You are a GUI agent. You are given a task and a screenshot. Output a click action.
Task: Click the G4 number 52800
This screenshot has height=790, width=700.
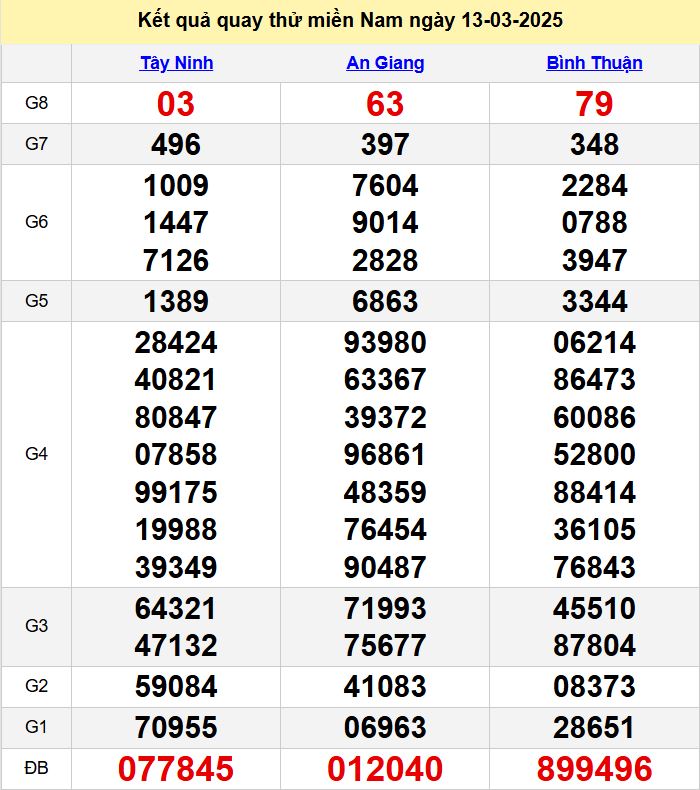594,454
